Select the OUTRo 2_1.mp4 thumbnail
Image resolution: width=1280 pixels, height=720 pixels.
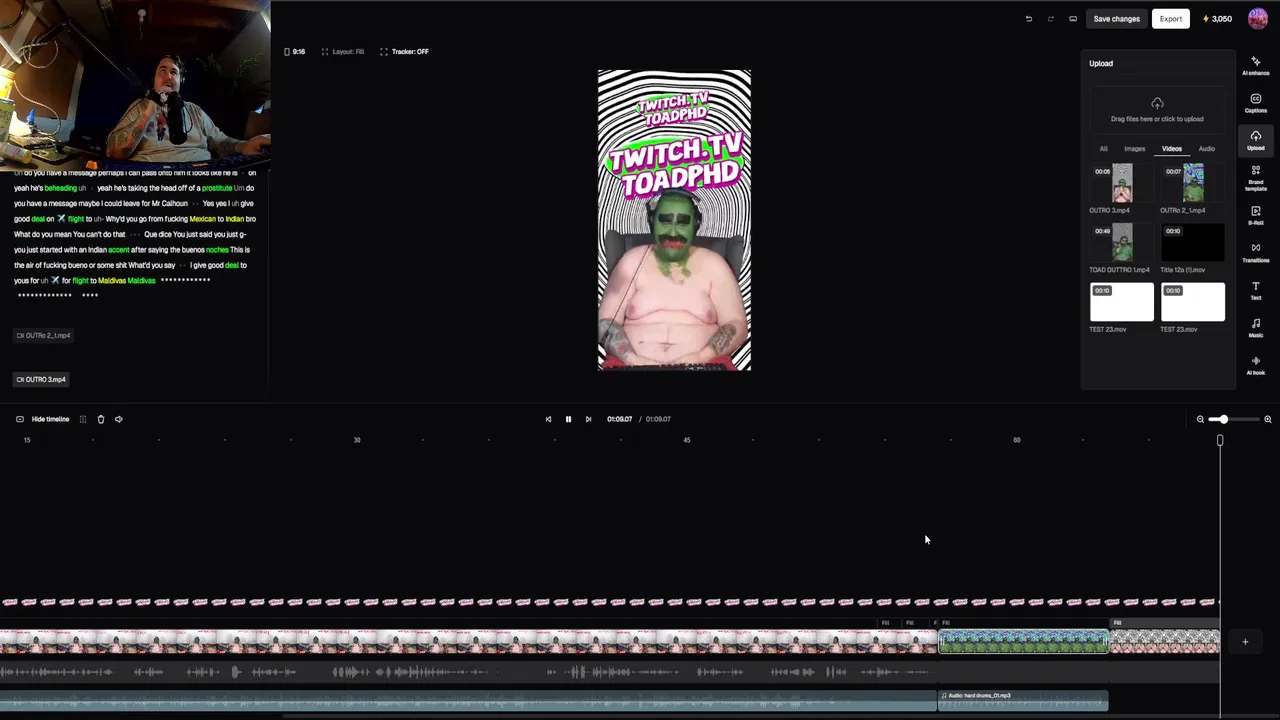pyautogui.click(x=1193, y=184)
